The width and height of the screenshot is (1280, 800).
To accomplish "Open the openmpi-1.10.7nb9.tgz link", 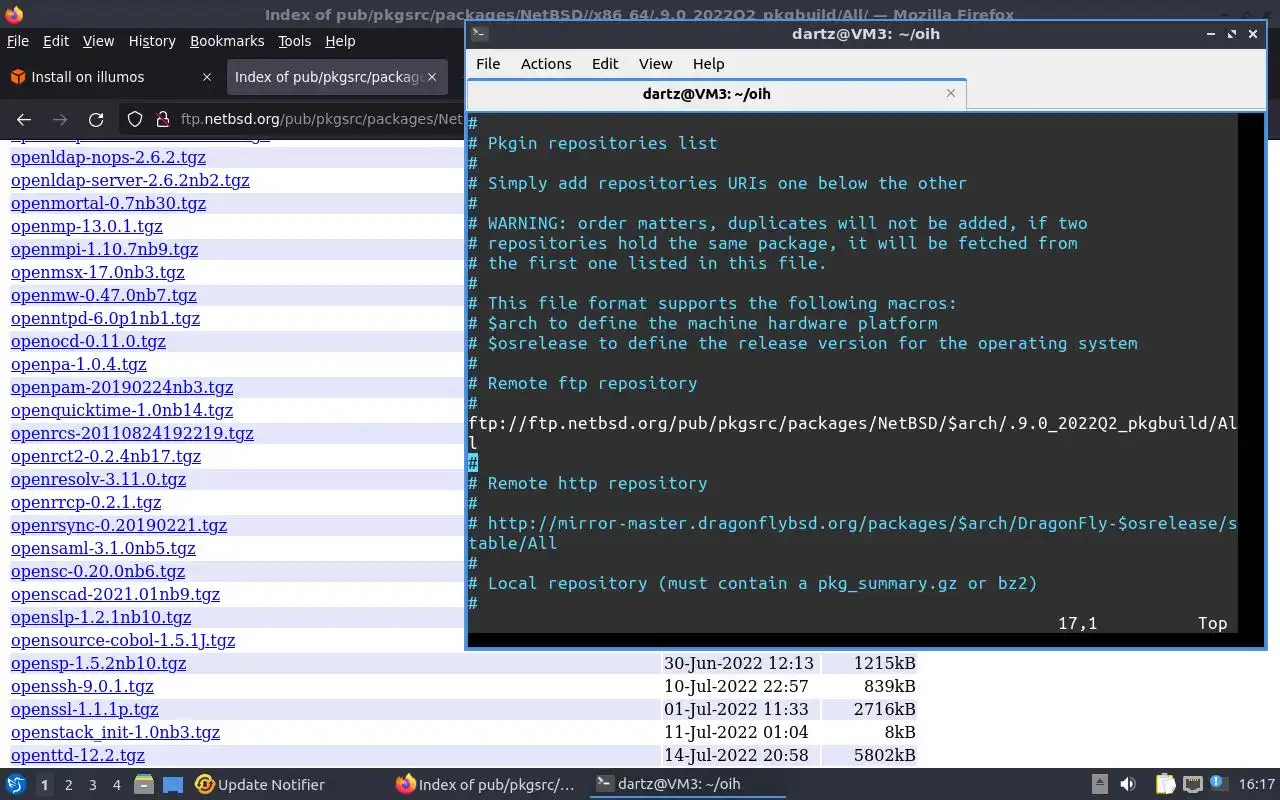I will point(104,249).
